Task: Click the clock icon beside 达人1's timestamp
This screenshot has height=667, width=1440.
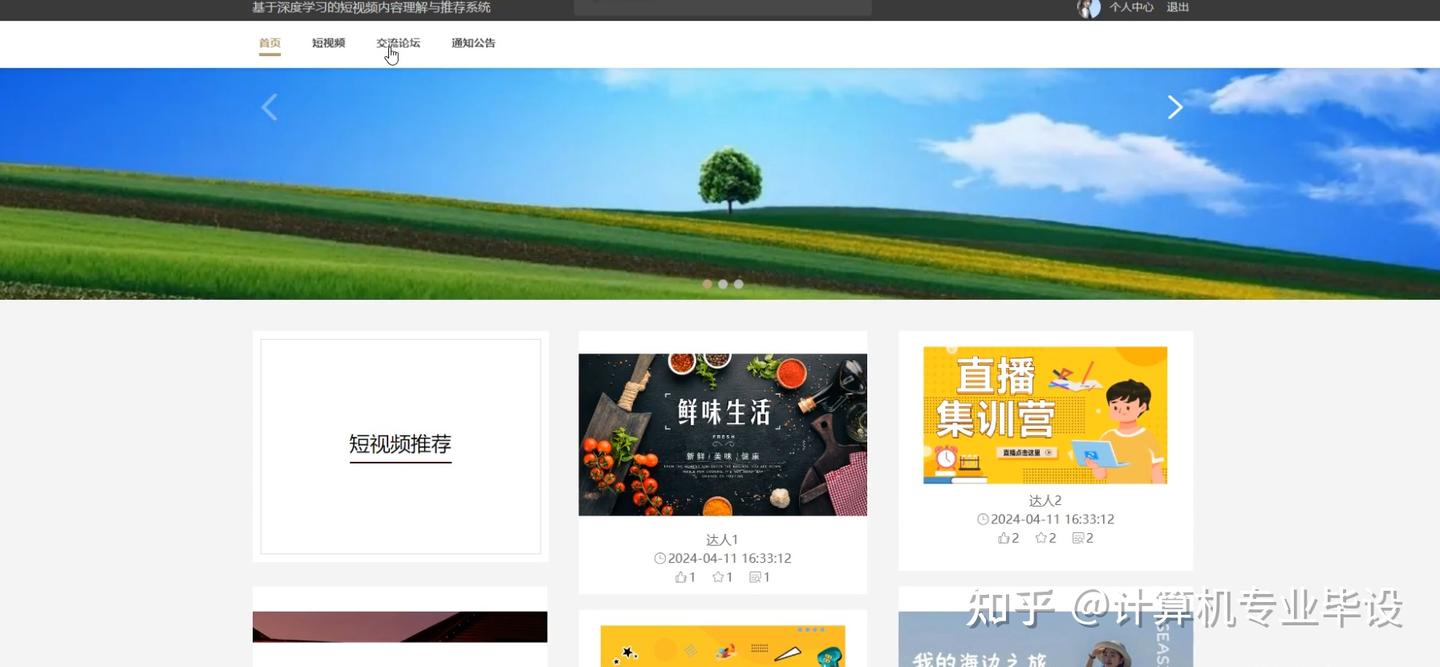Action: pos(659,558)
